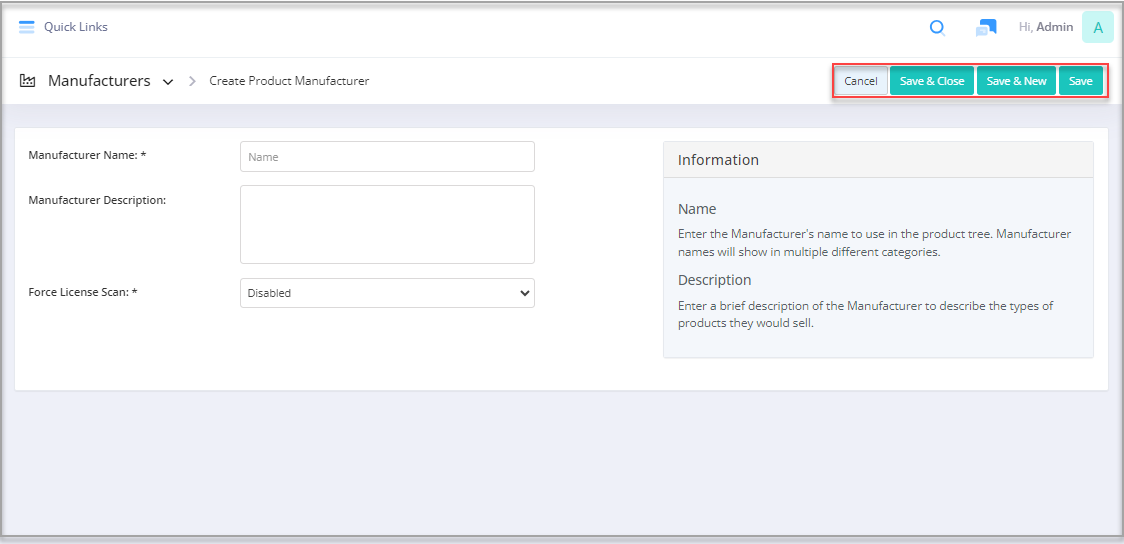Click the Information panel header
The height and width of the screenshot is (544, 1124).
(x=878, y=160)
